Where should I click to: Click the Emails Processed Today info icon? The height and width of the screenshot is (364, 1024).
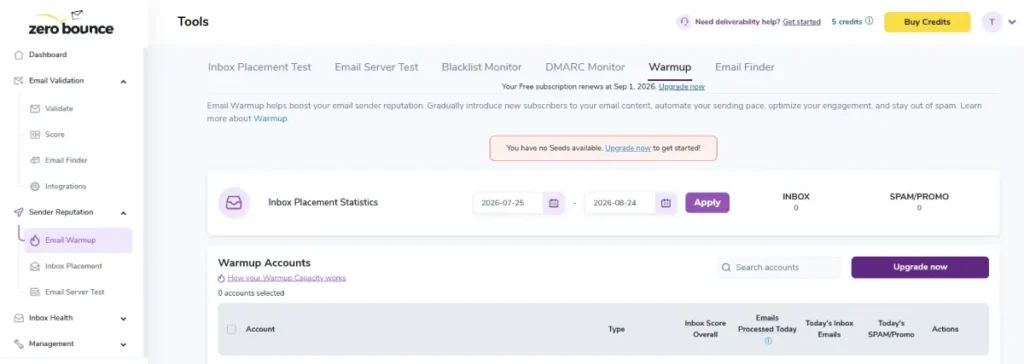[768, 341]
